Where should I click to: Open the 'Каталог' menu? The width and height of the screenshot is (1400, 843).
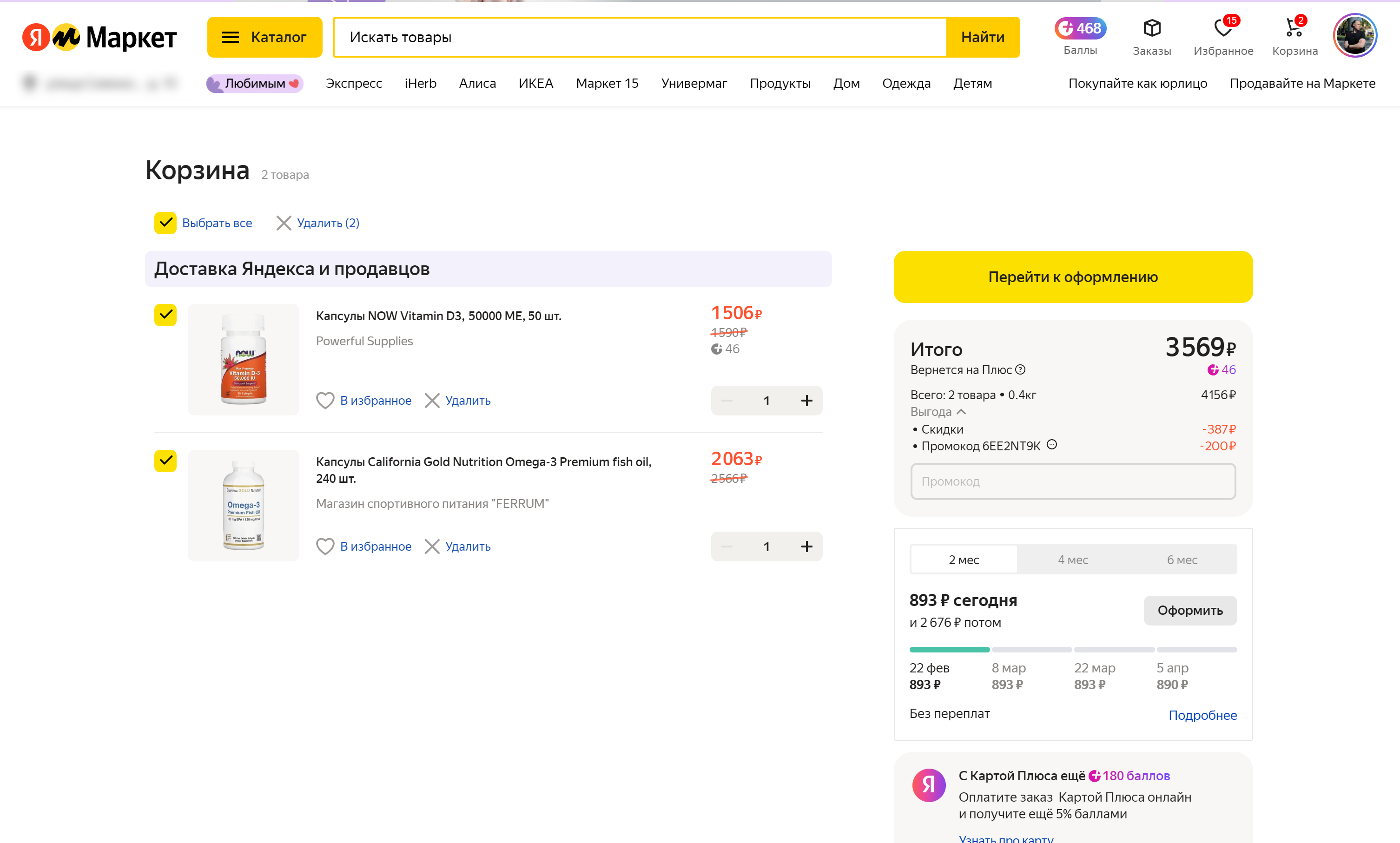(265, 38)
